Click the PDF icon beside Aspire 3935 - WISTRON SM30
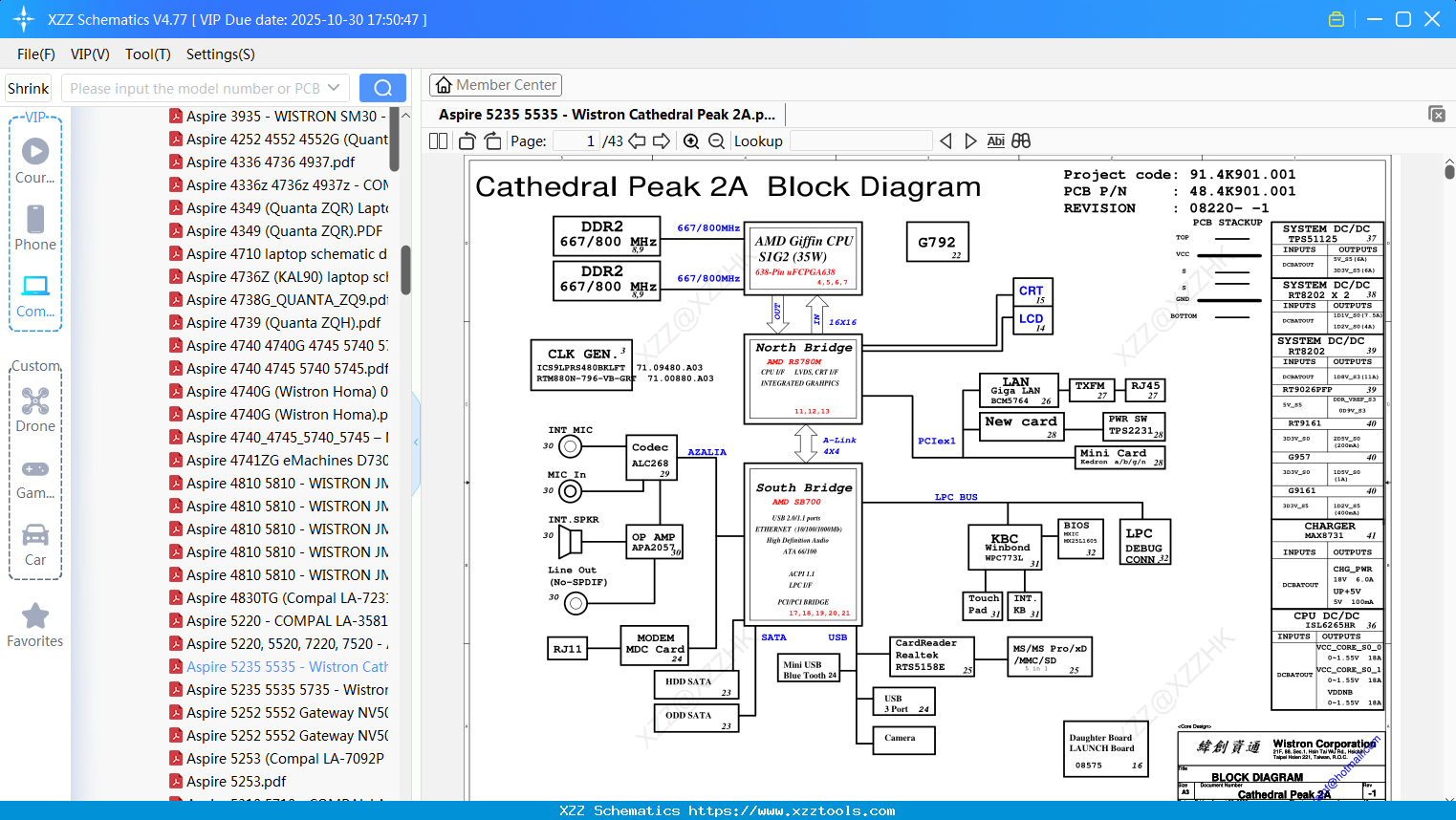This screenshot has height=820, width=1456. pos(176,116)
